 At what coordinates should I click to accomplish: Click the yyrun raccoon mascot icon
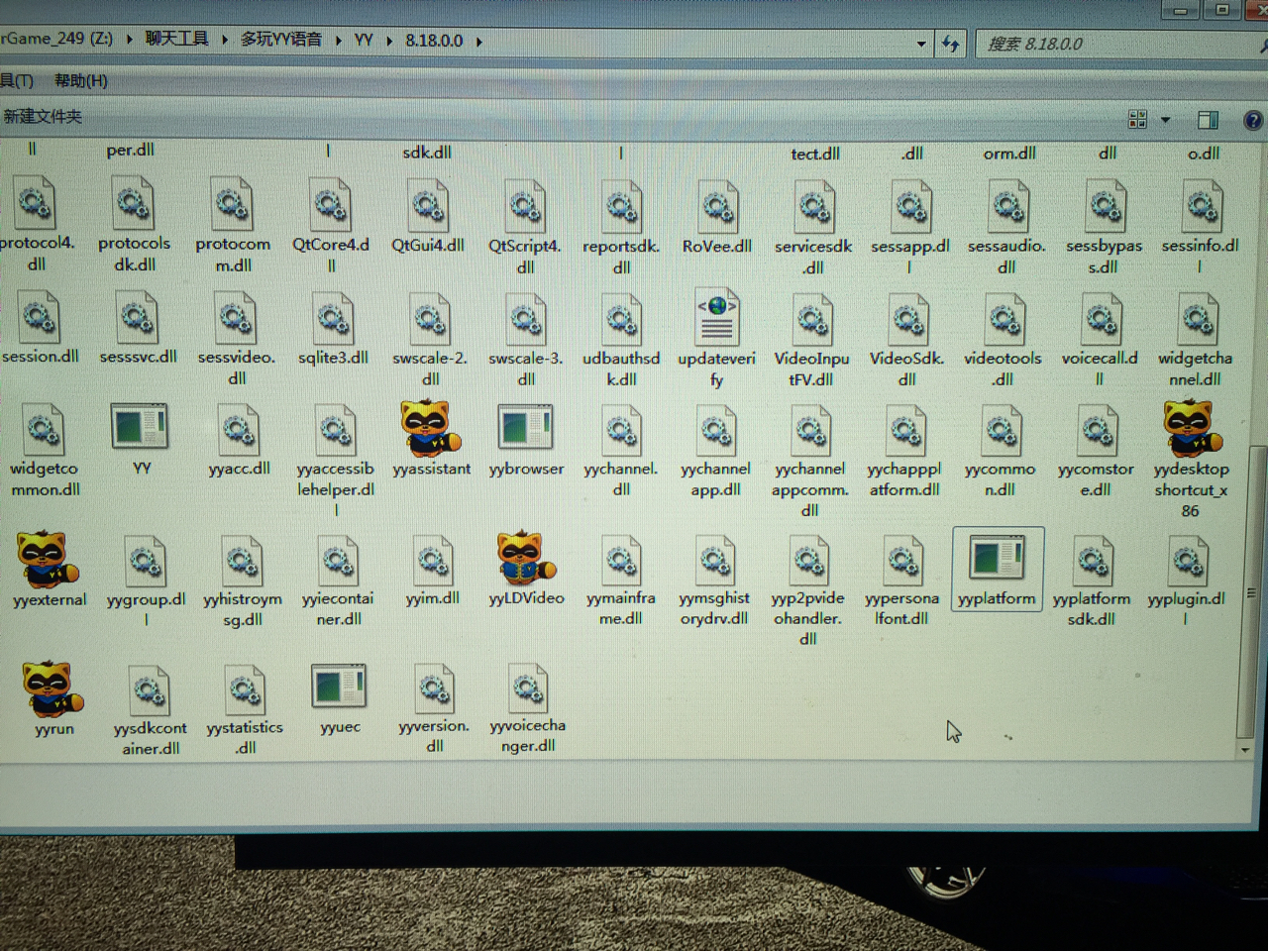tap(53, 688)
